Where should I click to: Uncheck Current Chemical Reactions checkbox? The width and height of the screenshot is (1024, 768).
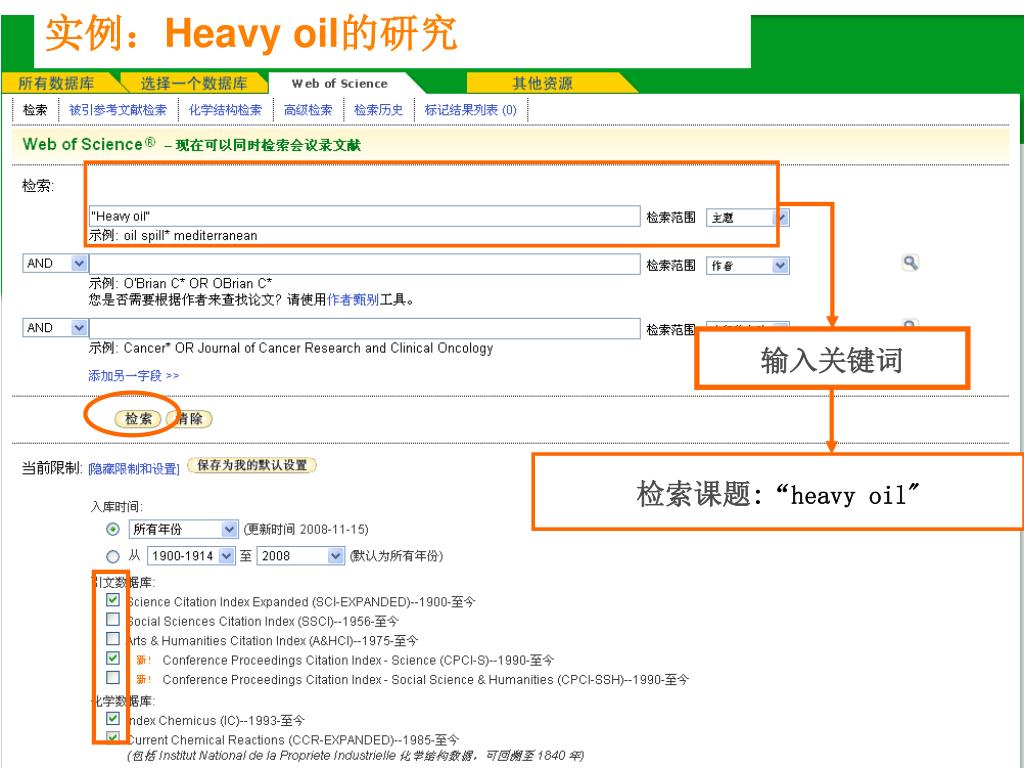click(113, 737)
